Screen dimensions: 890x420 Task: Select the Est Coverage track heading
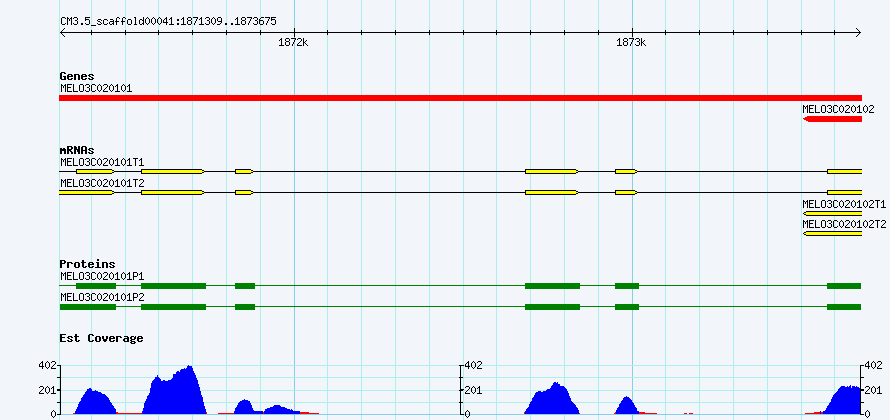[101, 338]
